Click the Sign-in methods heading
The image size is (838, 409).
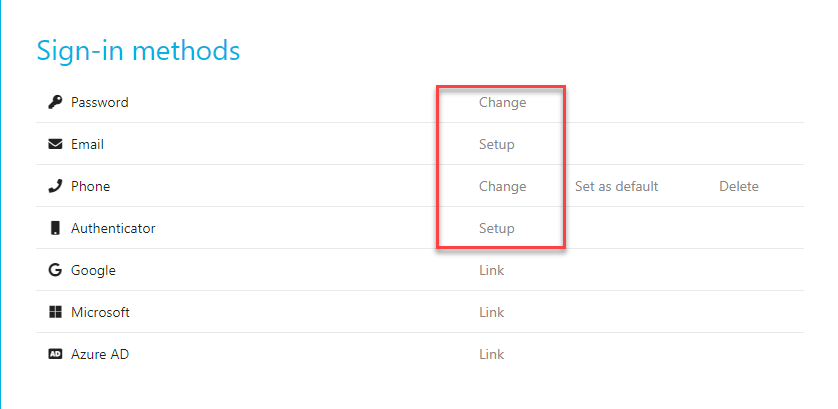138,50
